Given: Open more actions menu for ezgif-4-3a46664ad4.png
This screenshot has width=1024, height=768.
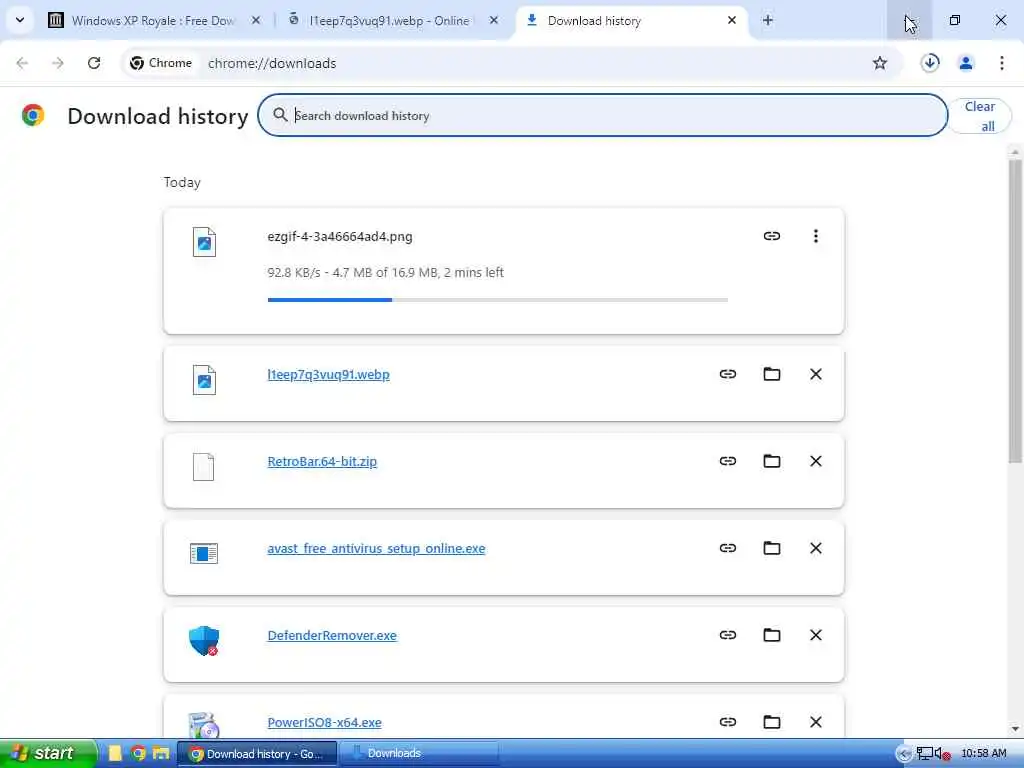Looking at the screenshot, I should (x=815, y=236).
